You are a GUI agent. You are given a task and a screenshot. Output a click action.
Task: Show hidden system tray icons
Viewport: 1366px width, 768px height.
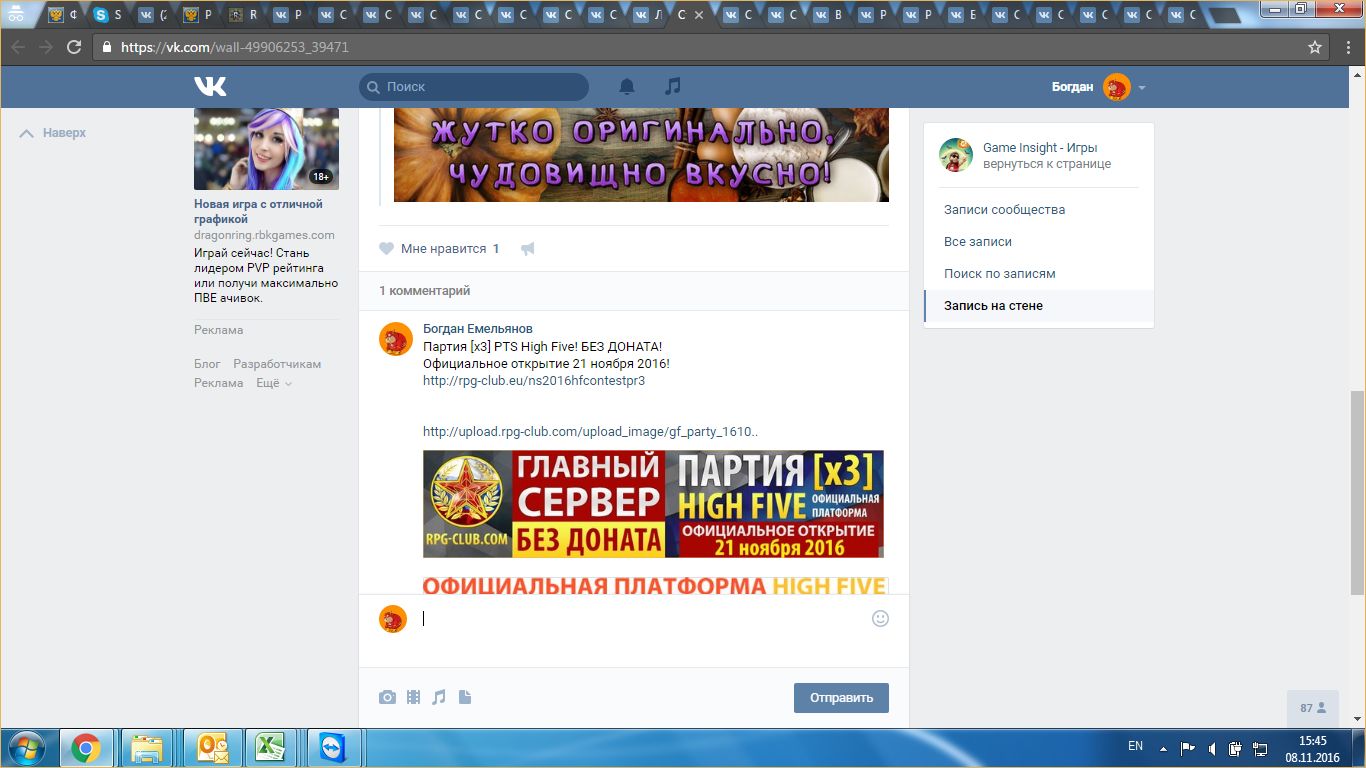(1162, 747)
